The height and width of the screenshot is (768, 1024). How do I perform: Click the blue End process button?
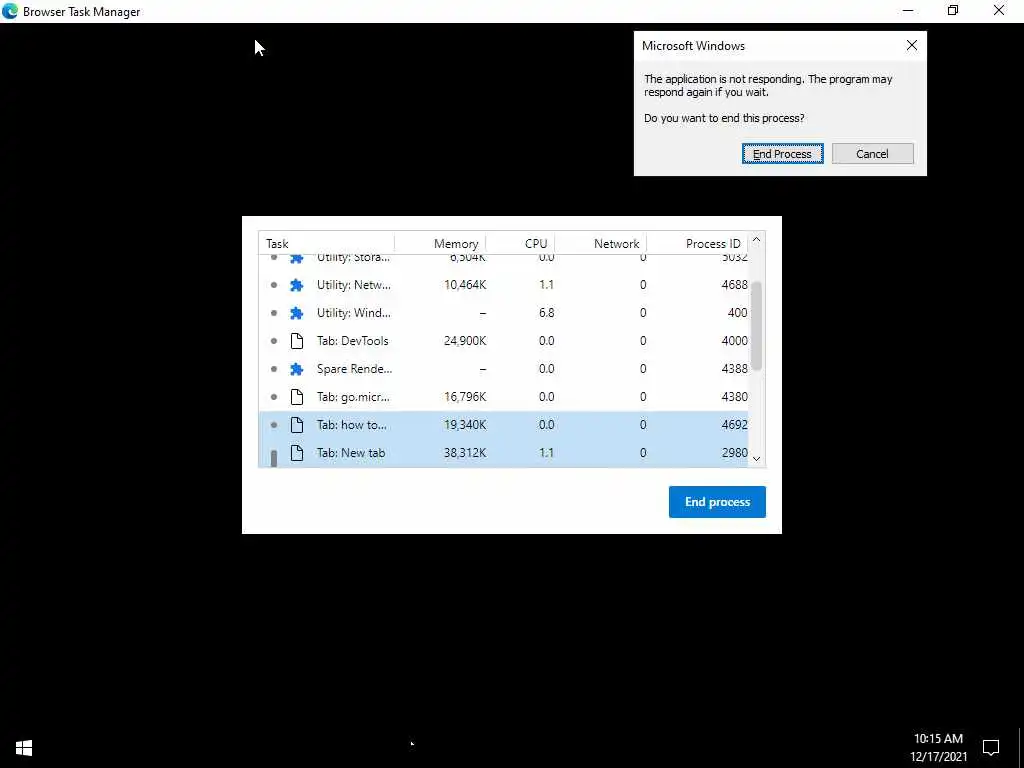pos(717,502)
